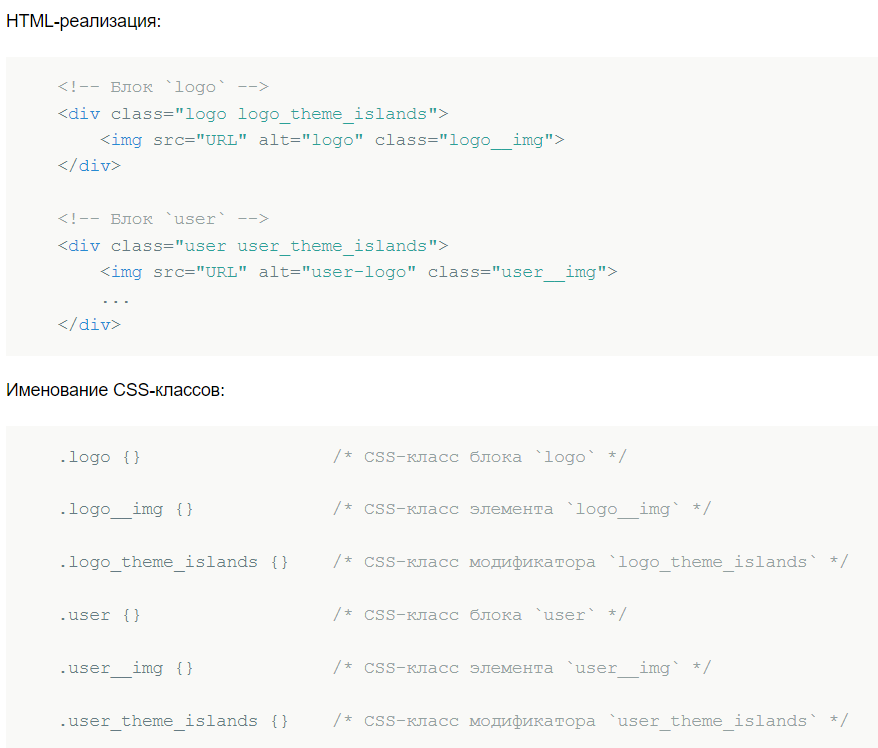Click the '.user_theme_islands {}' CSS selector
The image size is (878, 748).
pyautogui.click(x=173, y=721)
